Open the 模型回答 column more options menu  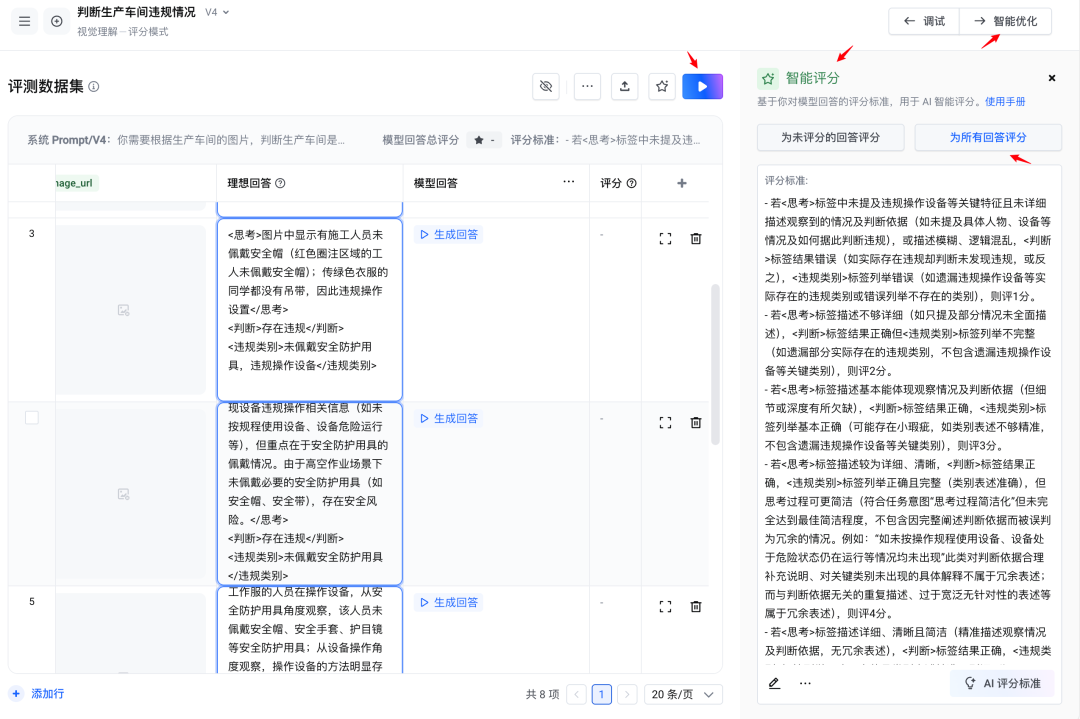tap(569, 182)
